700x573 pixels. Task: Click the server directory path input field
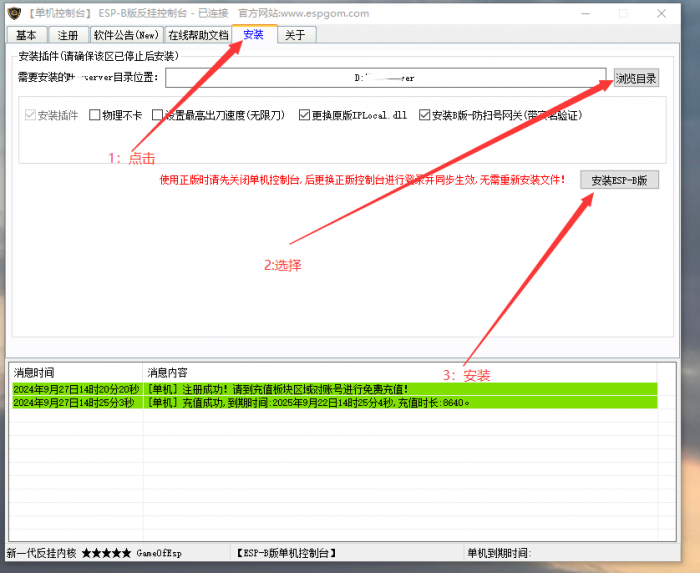385,78
